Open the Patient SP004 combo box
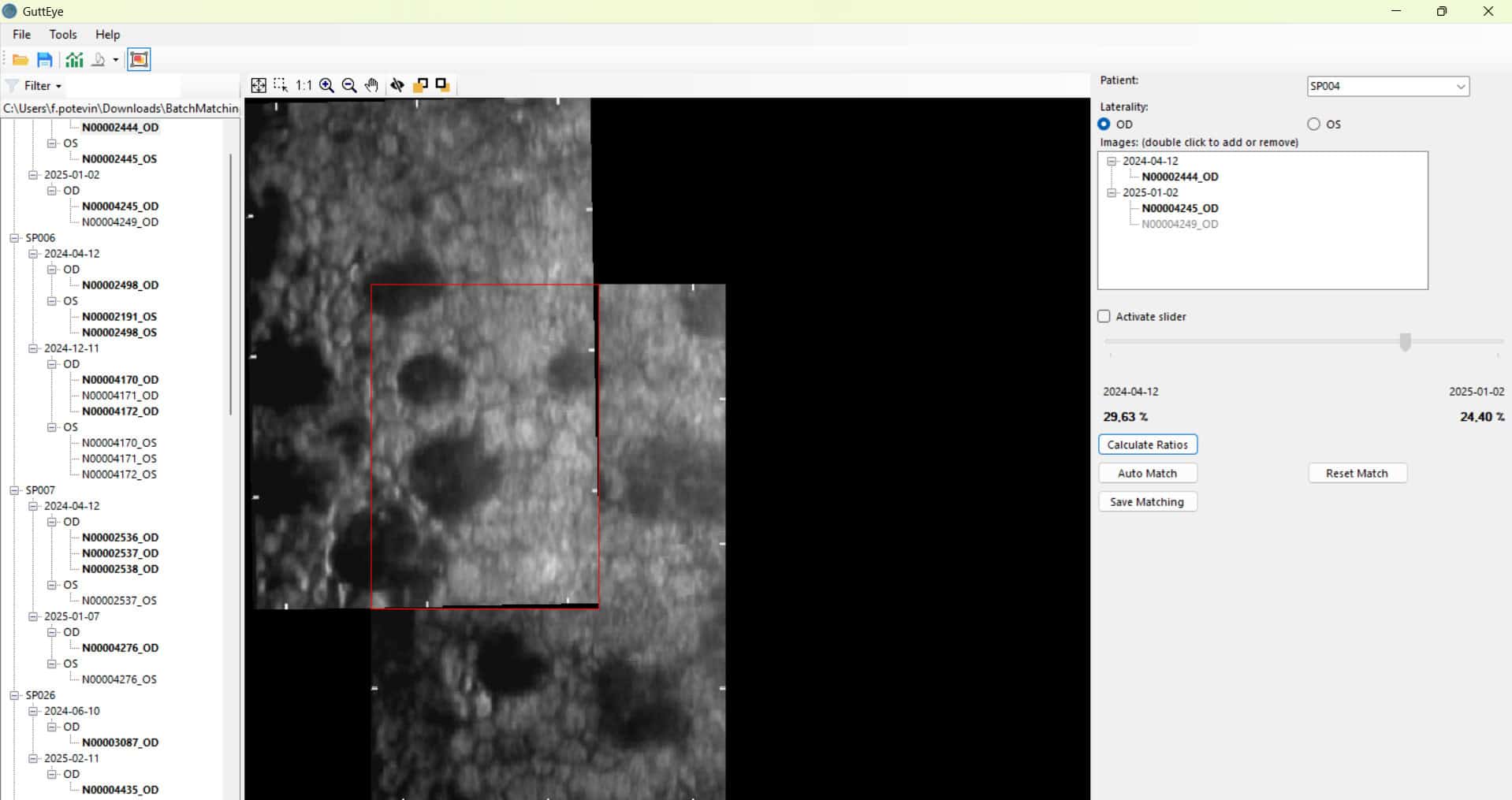 [1387, 86]
